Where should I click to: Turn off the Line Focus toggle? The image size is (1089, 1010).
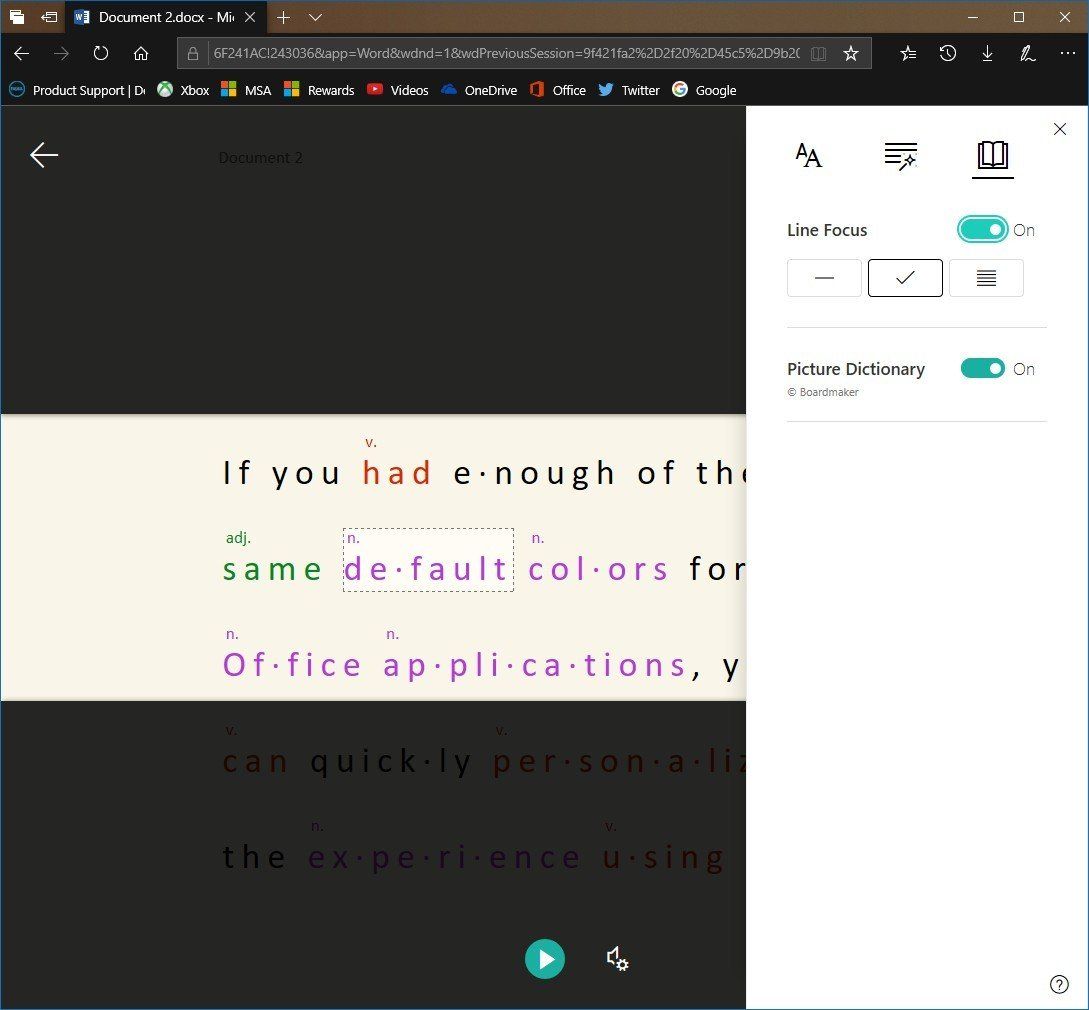[982, 229]
